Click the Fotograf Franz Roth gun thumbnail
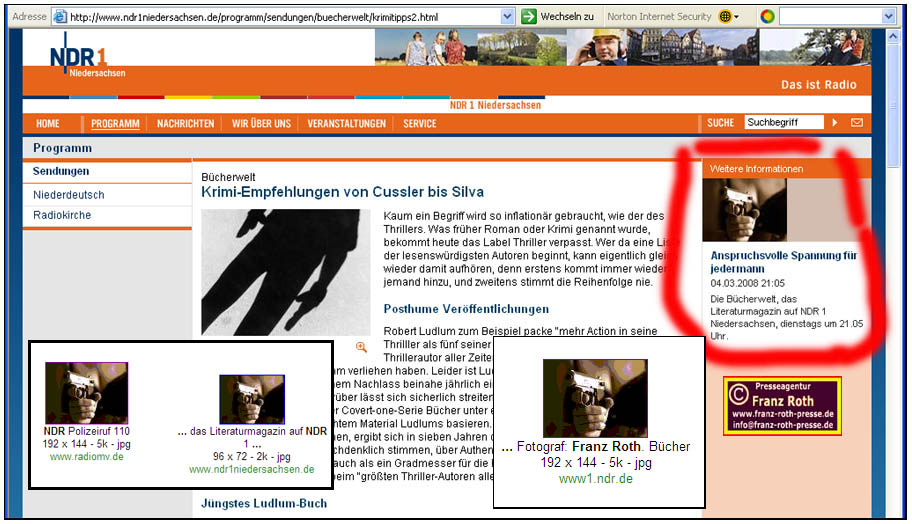This screenshot has width=912, height=524. tap(595, 398)
